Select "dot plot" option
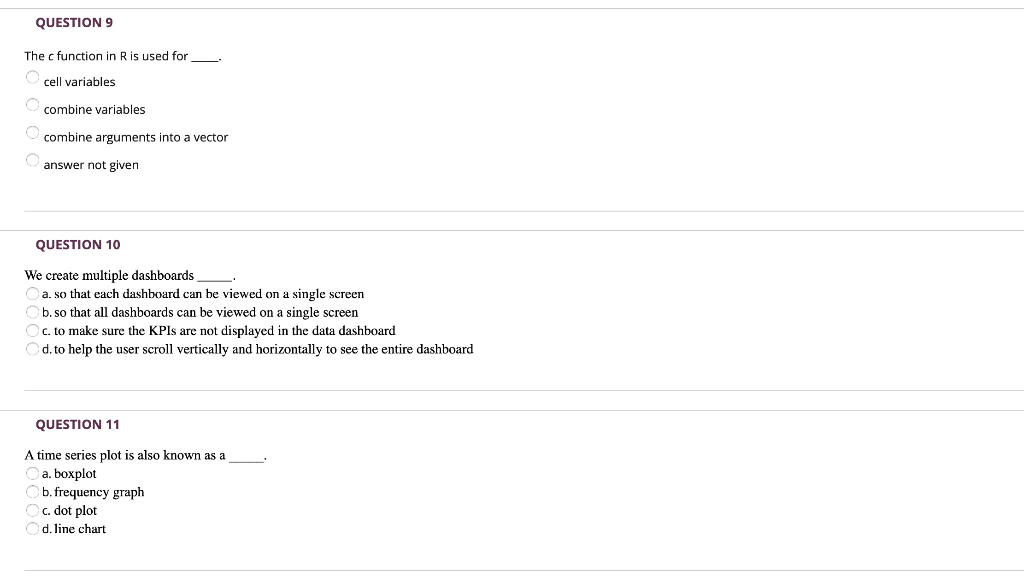 [31, 510]
